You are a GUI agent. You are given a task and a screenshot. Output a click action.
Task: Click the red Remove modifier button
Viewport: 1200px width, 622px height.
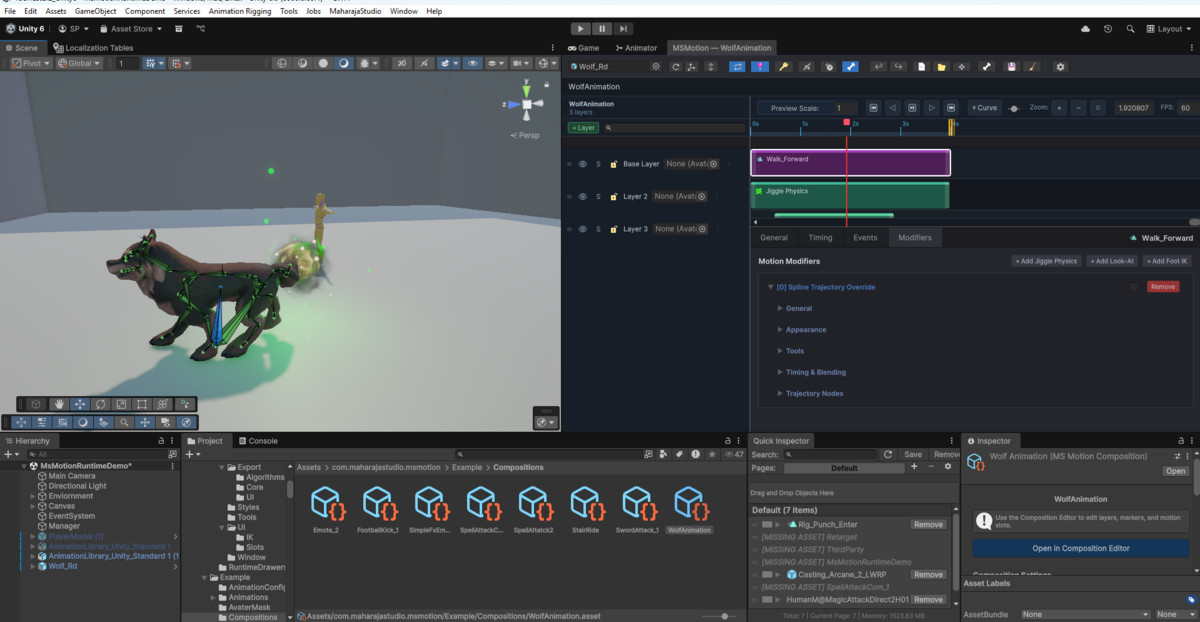(x=1163, y=287)
